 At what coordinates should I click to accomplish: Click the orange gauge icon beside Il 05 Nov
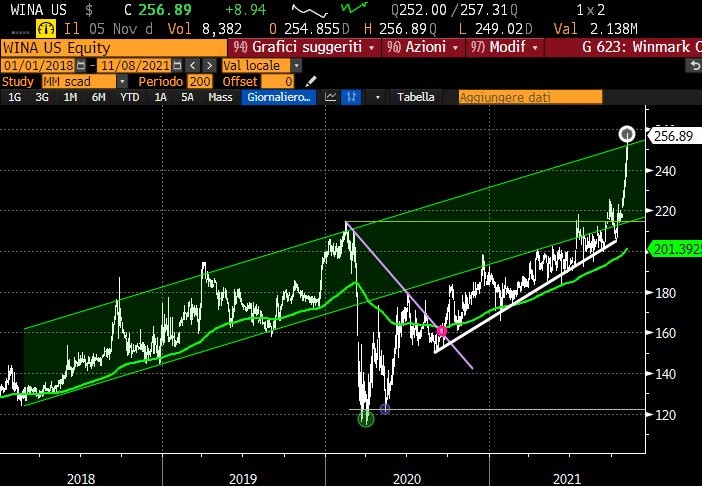(x=46, y=29)
